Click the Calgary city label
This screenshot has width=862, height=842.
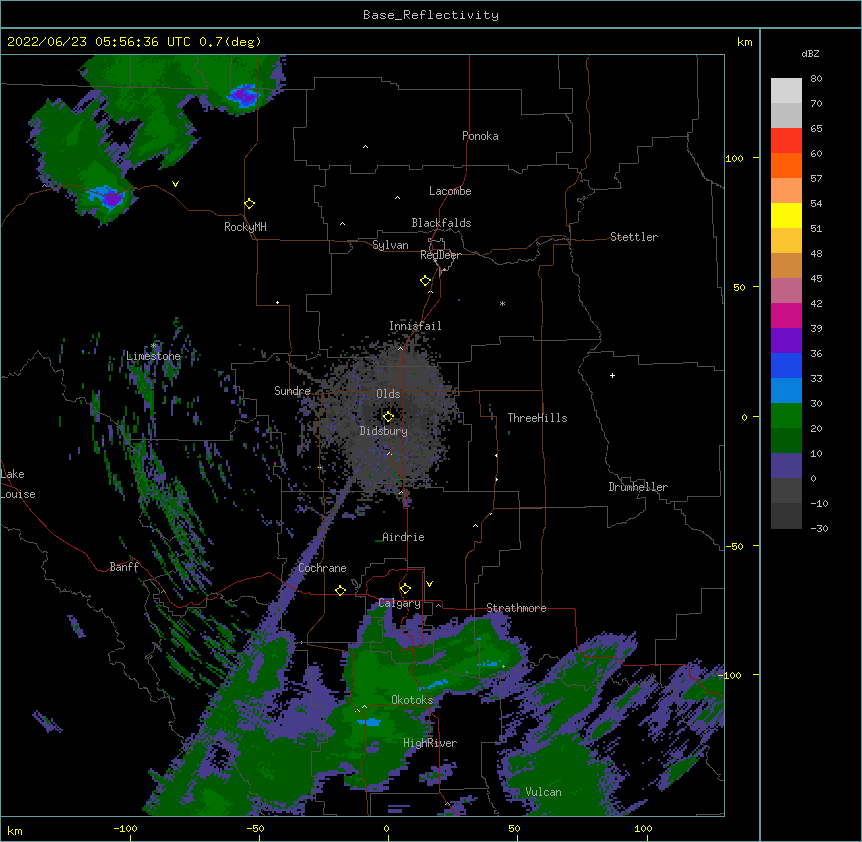click(399, 603)
